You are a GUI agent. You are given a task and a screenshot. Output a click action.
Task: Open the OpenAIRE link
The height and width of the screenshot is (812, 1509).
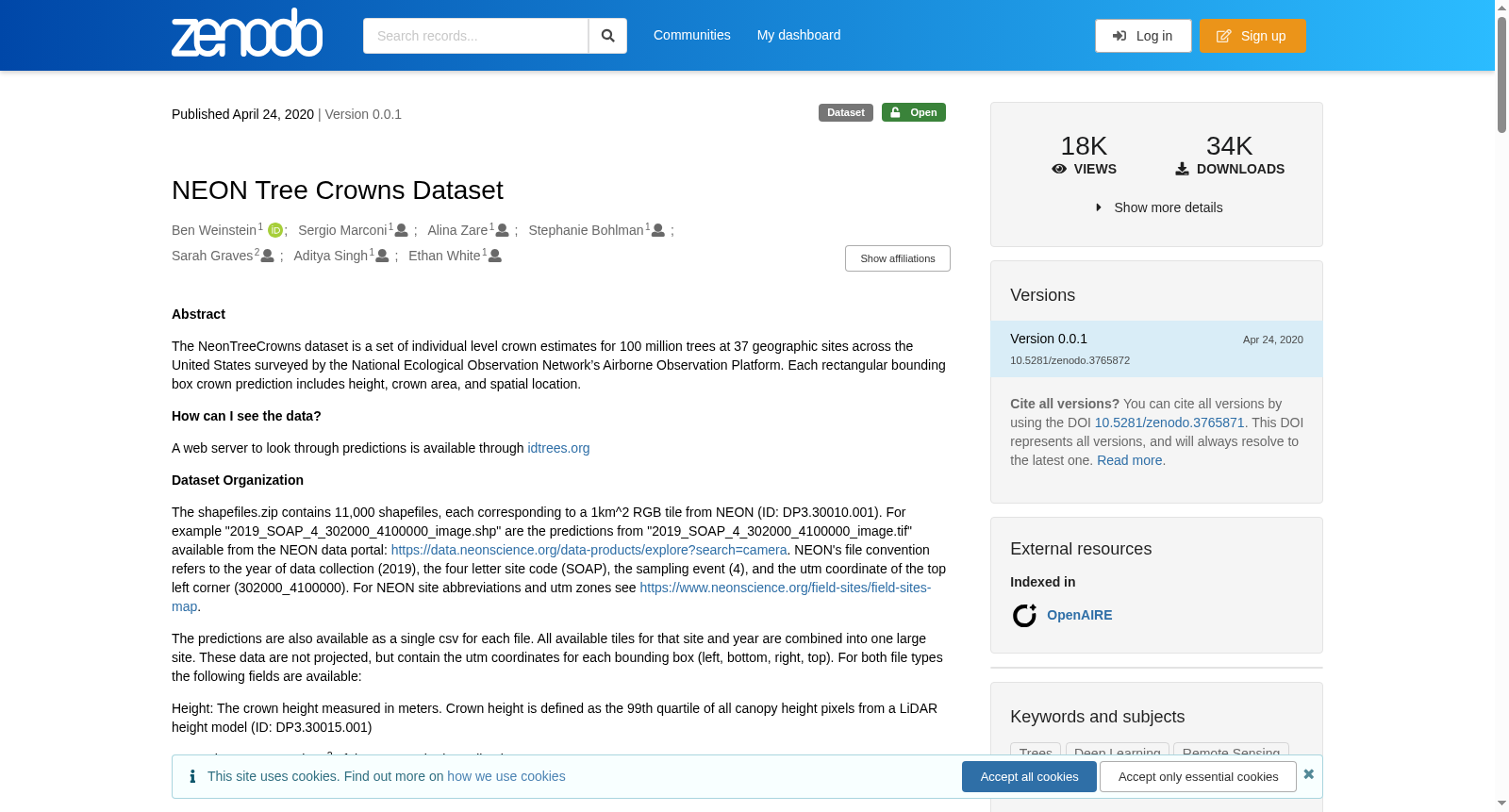tap(1079, 615)
